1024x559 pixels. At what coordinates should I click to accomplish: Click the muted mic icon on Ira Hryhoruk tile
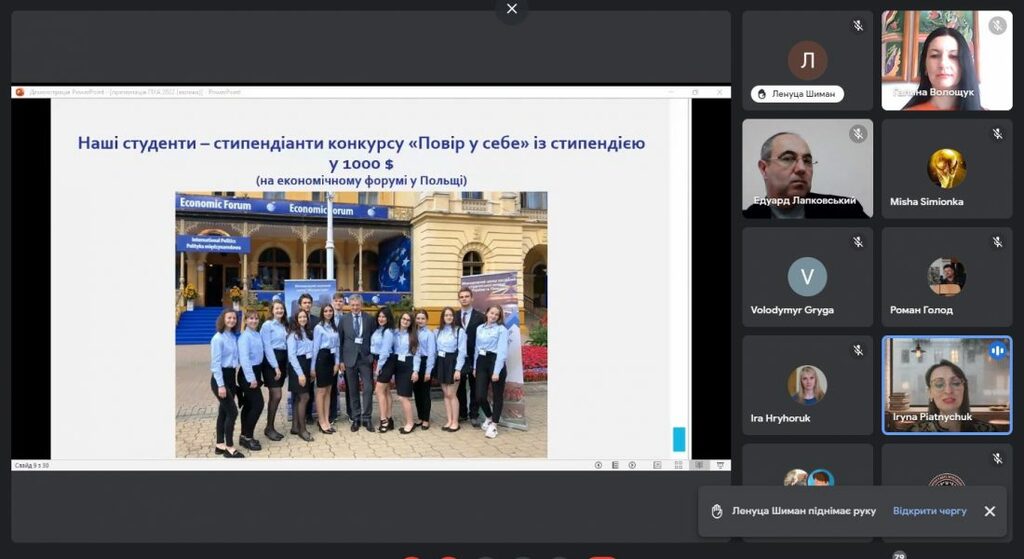(x=857, y=350)
